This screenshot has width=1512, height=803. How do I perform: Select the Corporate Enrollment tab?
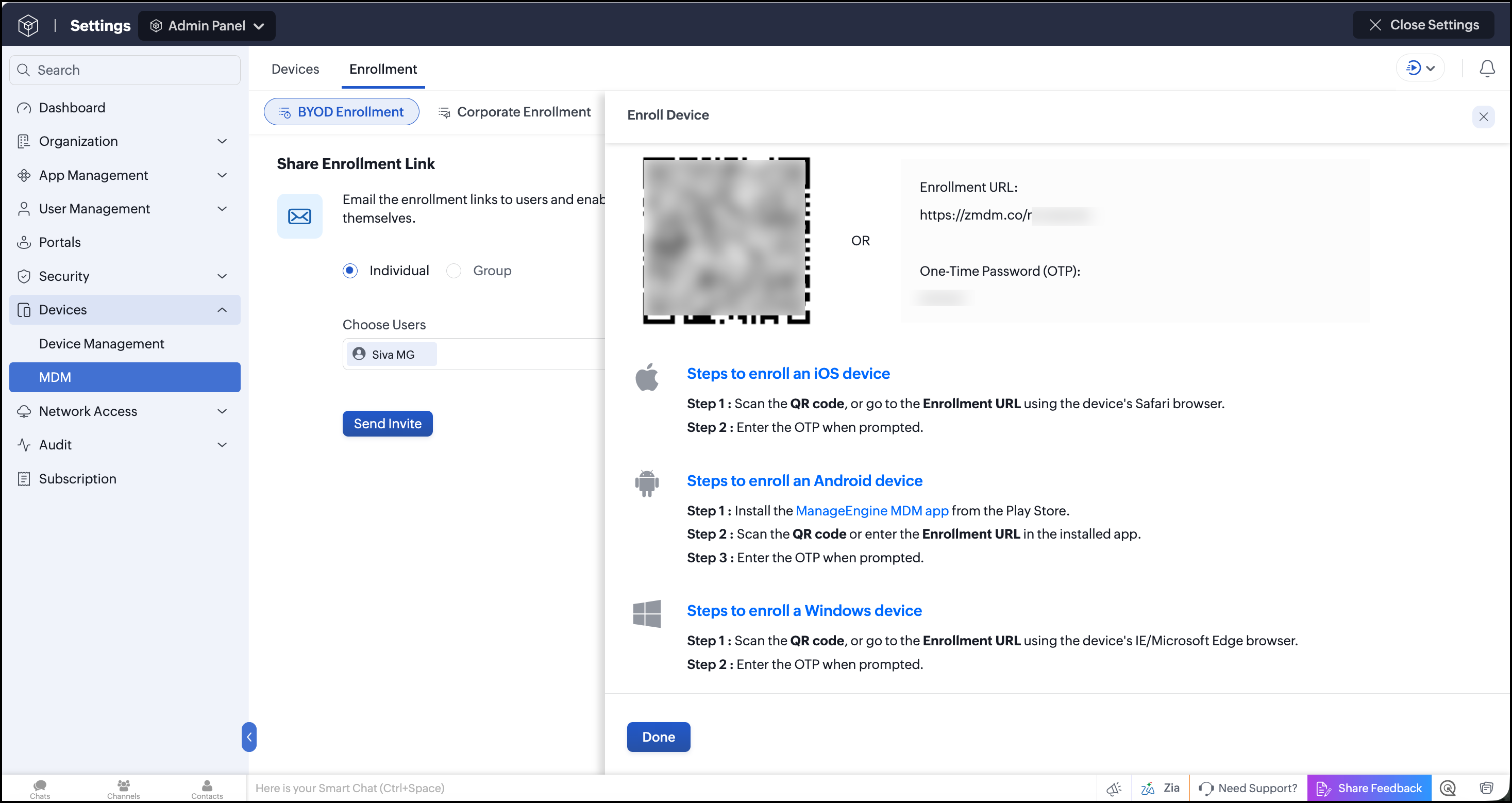point(514,111)
